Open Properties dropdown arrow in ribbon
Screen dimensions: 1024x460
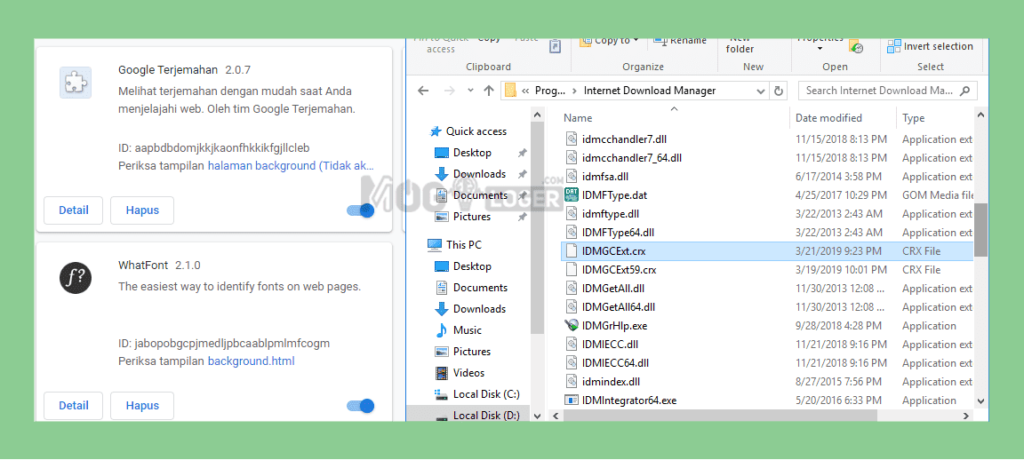(820, 49)
